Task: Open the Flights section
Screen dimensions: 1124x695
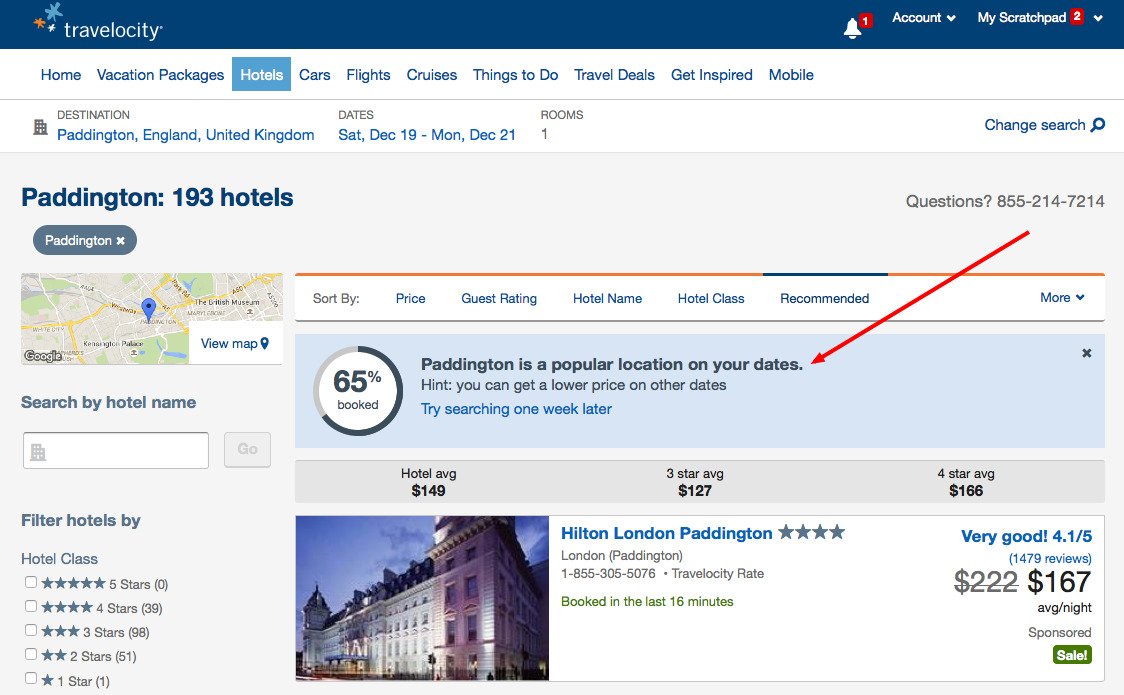Action: pos(368,75)
